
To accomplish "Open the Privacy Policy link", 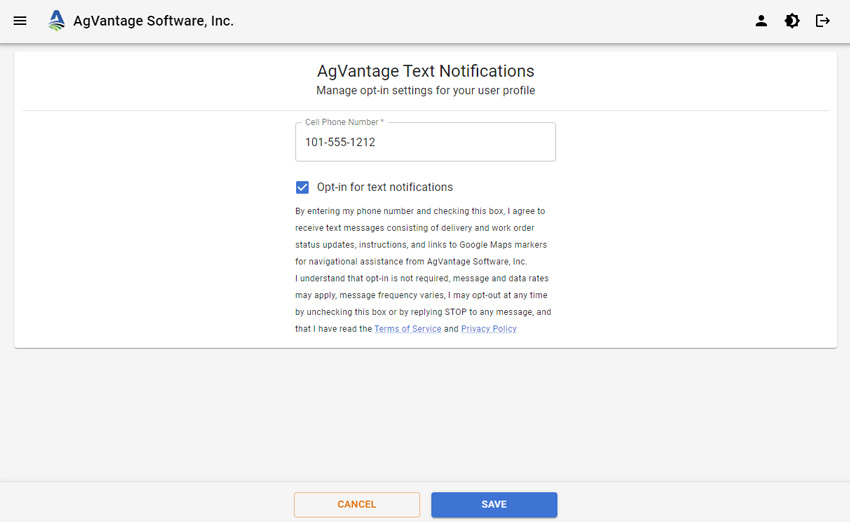I will (488, 328).
